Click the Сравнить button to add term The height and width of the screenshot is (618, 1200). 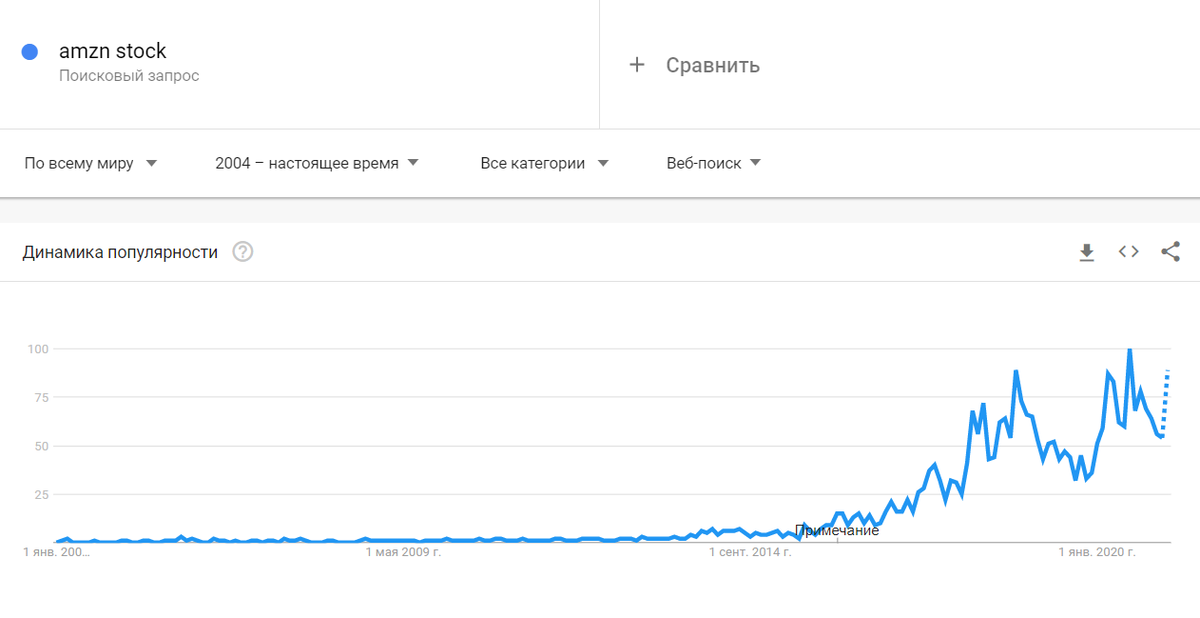point(694,65)
